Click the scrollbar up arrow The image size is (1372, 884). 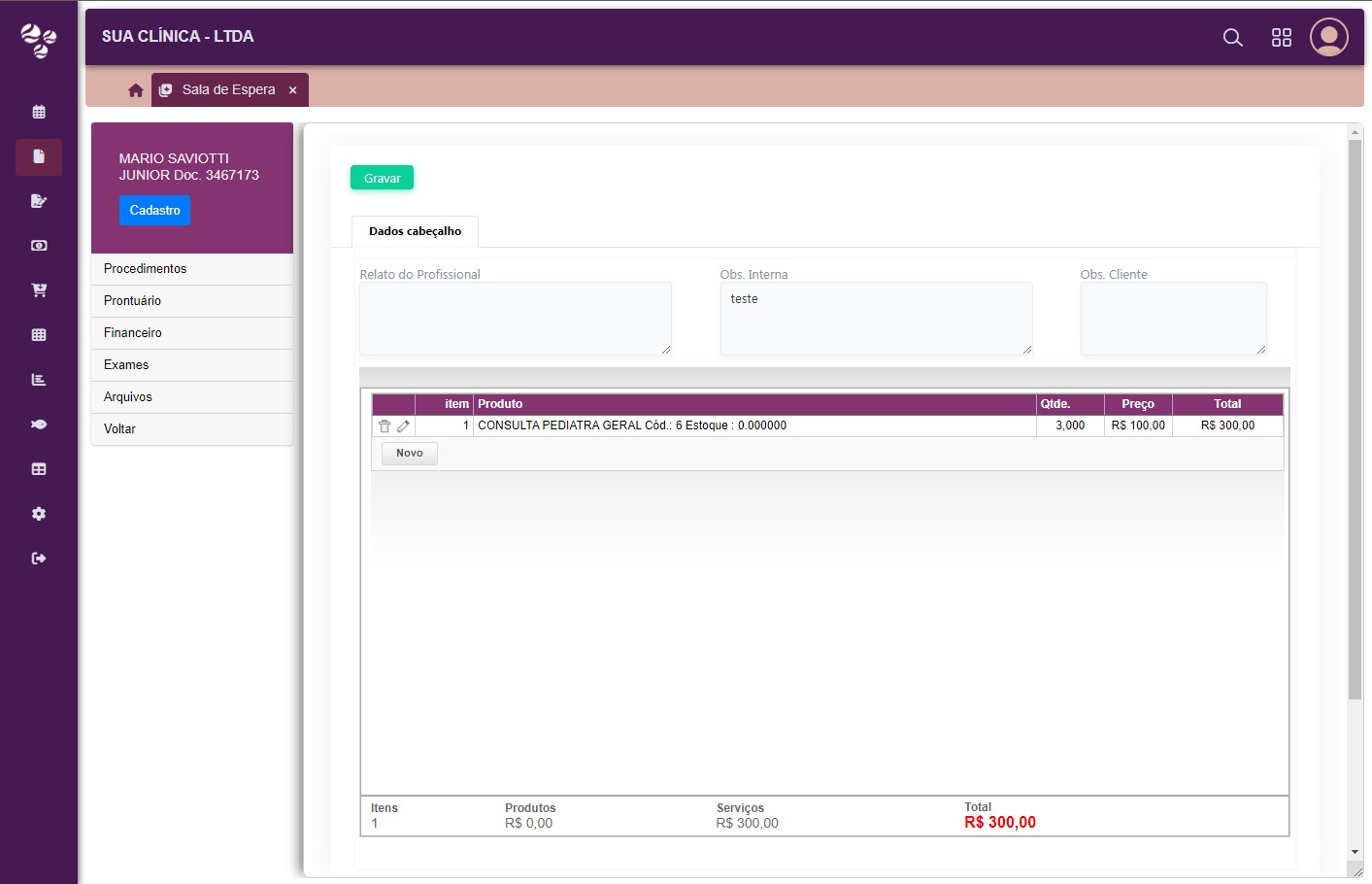point(1355,131)
